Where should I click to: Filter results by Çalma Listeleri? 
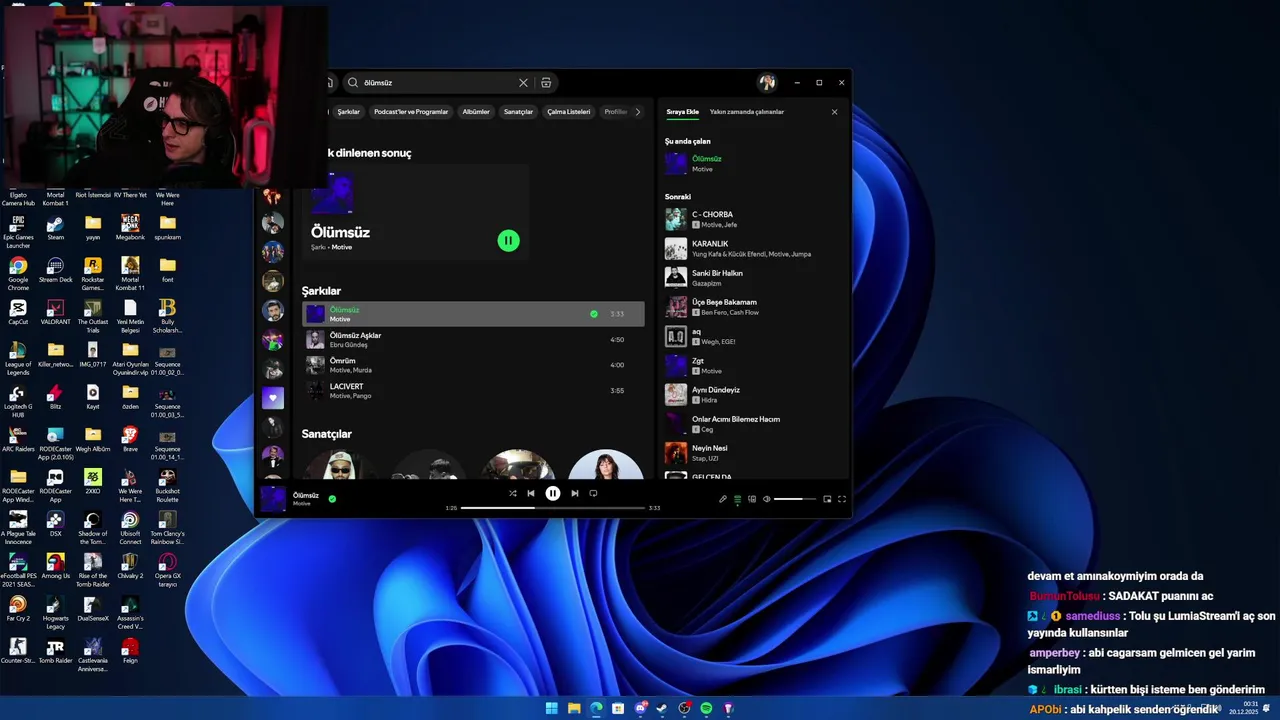click(569, 112)
